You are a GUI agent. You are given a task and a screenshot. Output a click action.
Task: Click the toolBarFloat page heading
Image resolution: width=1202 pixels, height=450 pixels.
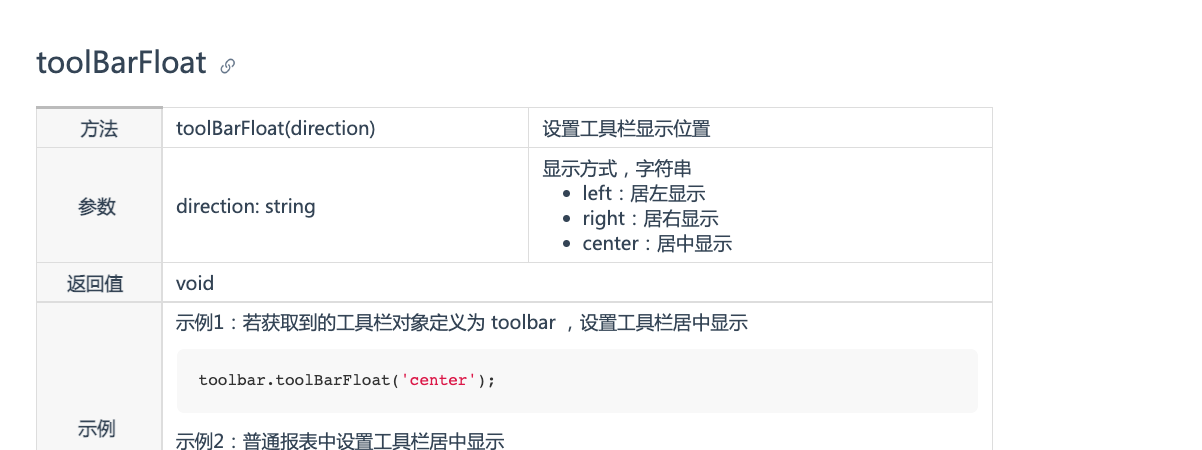121,63
